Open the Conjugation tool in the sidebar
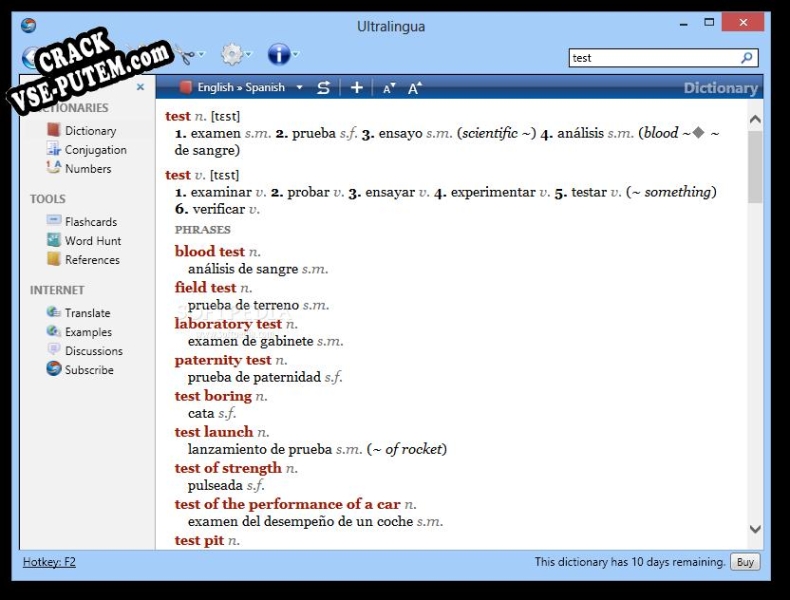 tap(95, 150)
